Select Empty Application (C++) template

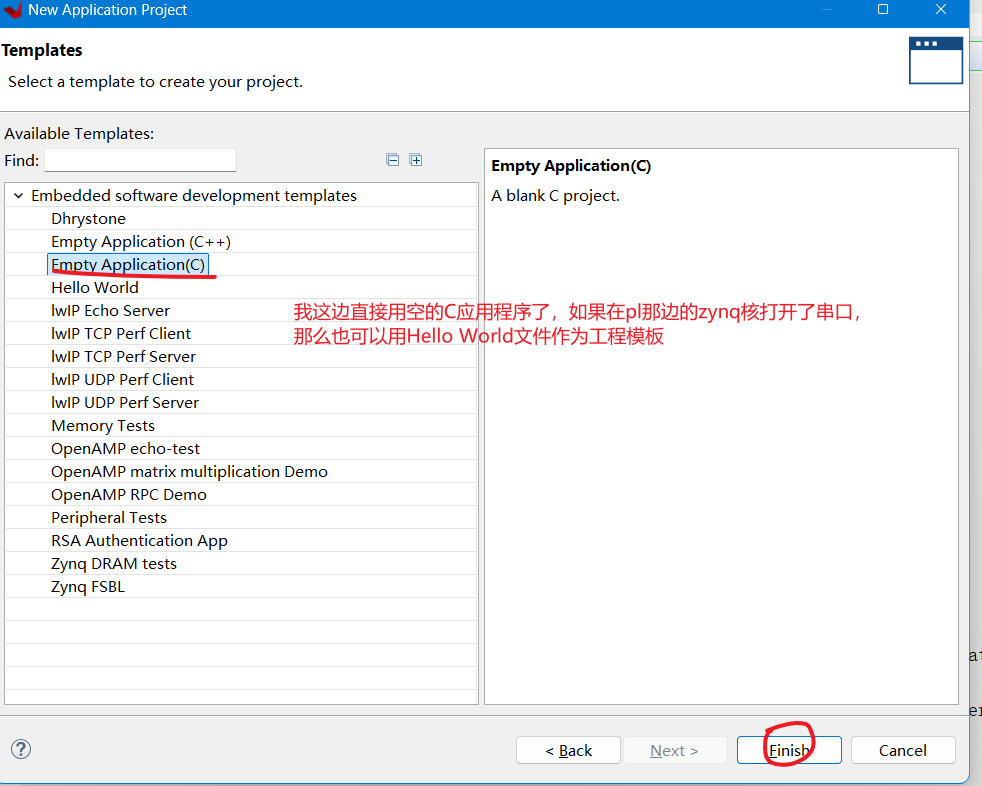coord(141,242)
